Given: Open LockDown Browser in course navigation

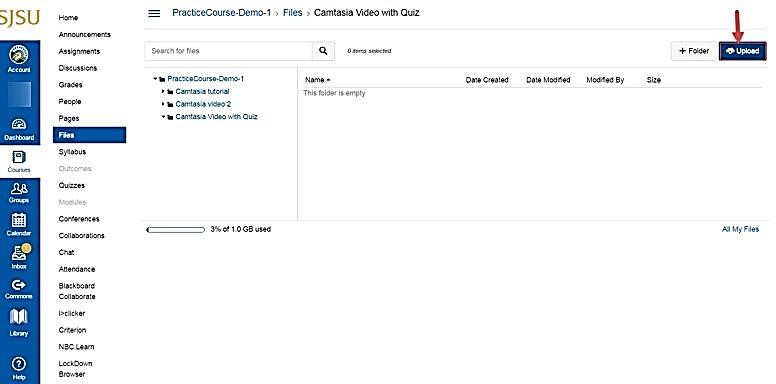Looking at the screenshot, I should coord(76,369).
